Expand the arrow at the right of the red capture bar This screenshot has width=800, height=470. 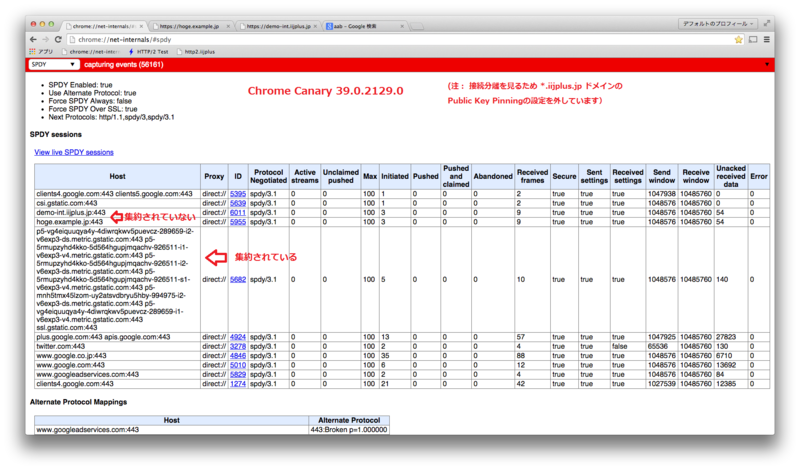coord(767,65)
